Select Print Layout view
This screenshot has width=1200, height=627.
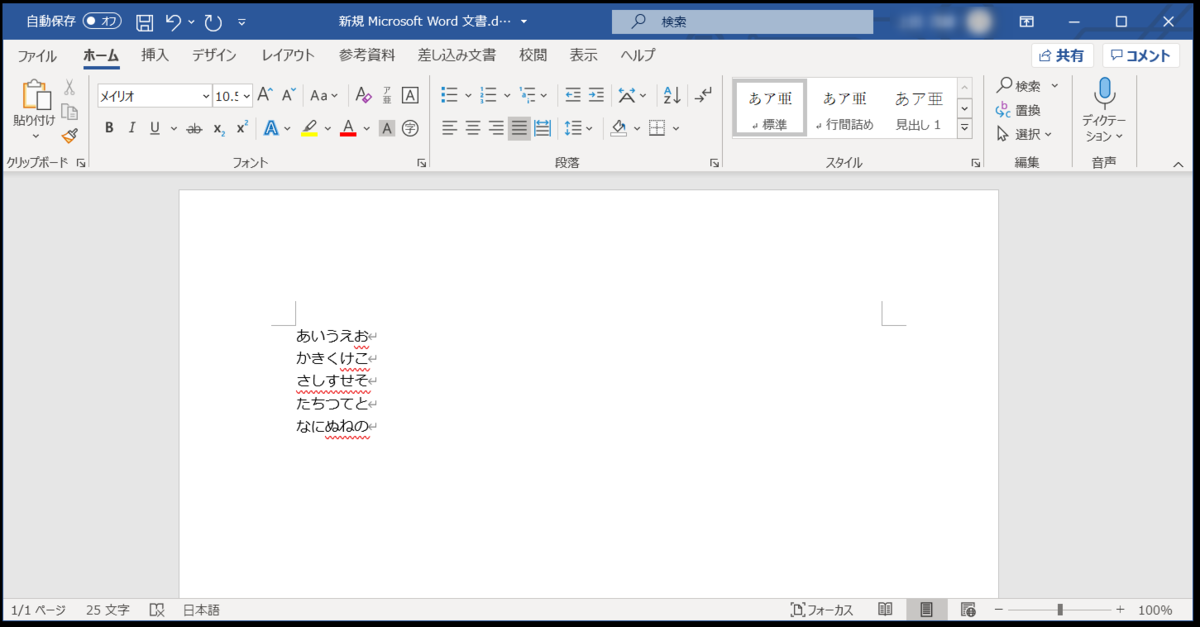point(927,609)
